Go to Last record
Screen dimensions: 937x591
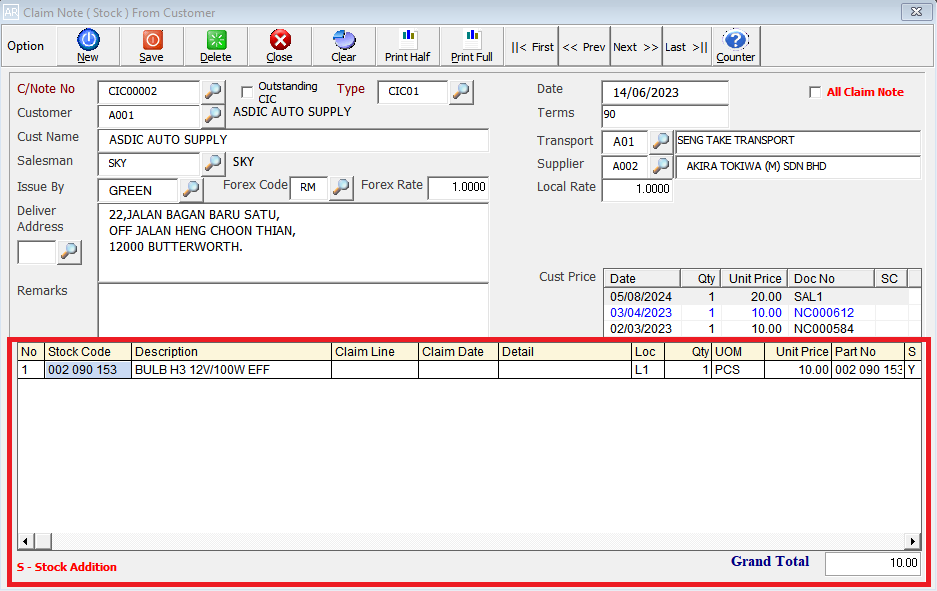point(687,47)
